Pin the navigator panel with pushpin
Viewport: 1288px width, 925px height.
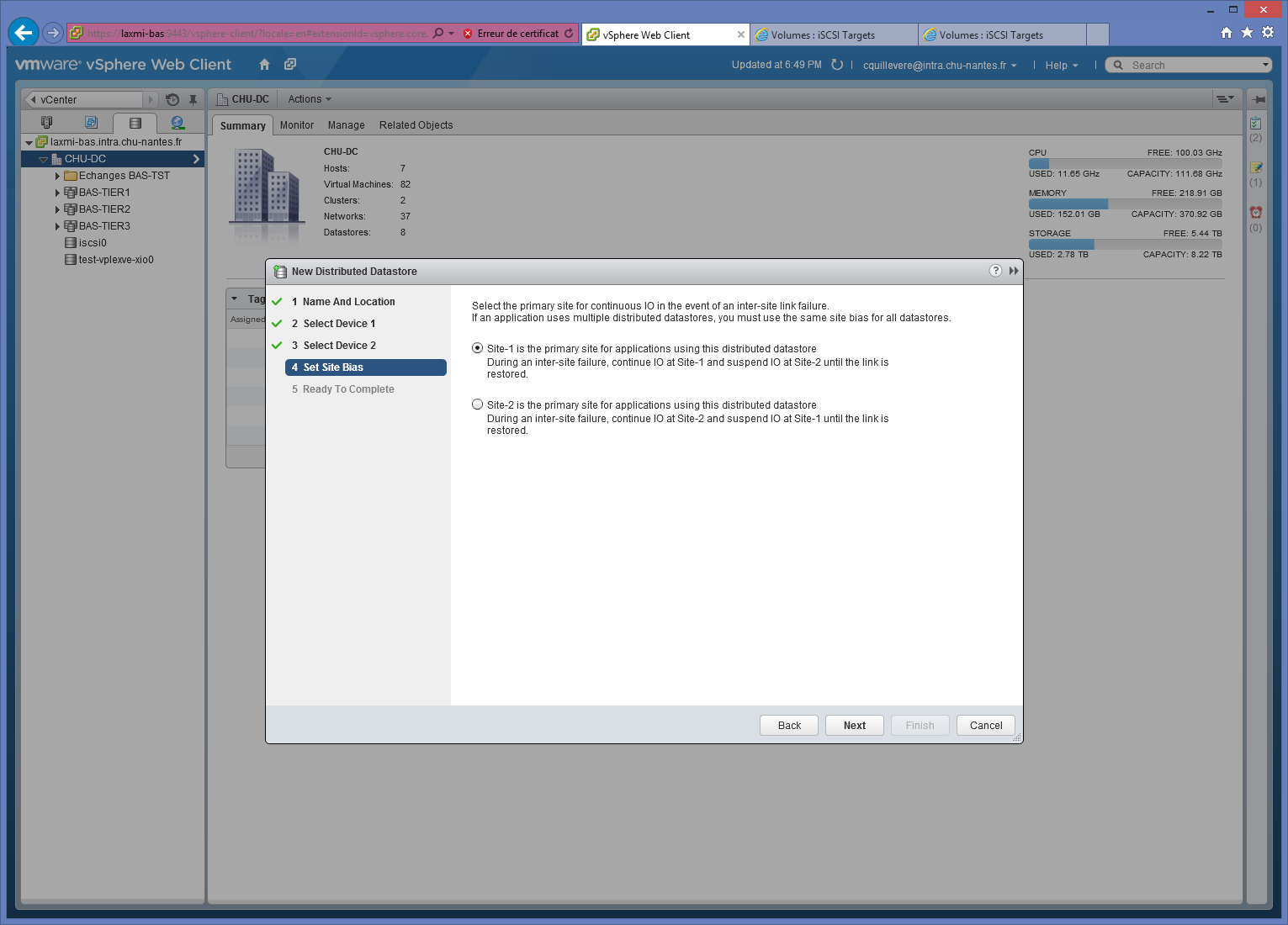(193, 99)
